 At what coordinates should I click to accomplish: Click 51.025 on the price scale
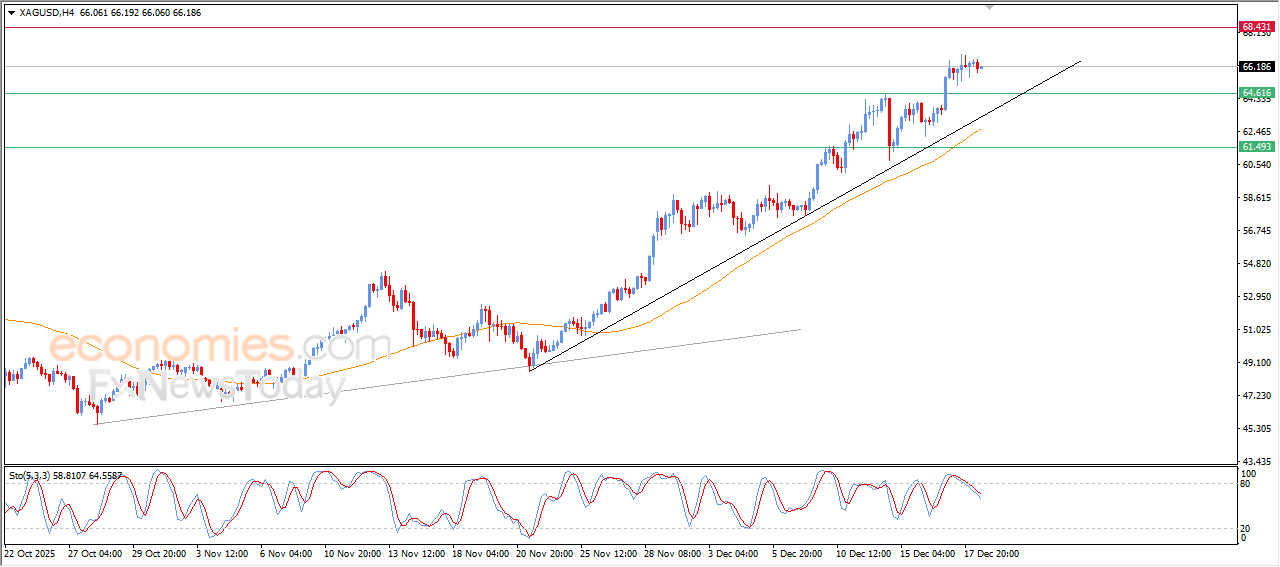tap(1256, 330)
